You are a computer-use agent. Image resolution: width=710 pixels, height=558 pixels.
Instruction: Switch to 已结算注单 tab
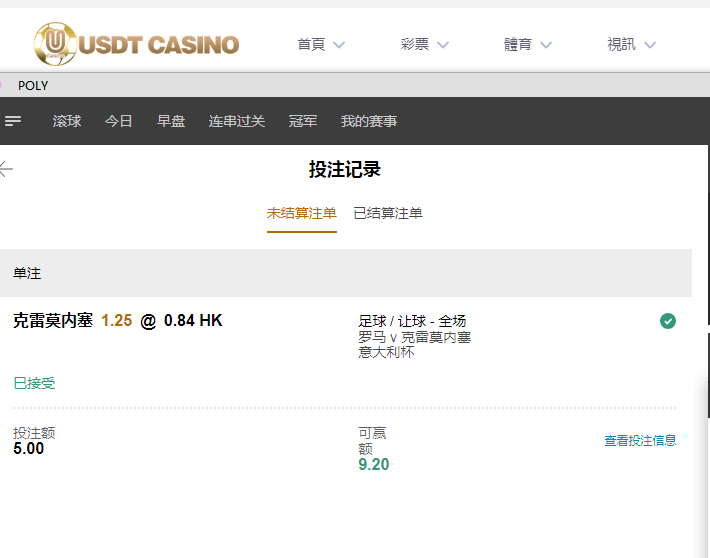pos(388,213)
